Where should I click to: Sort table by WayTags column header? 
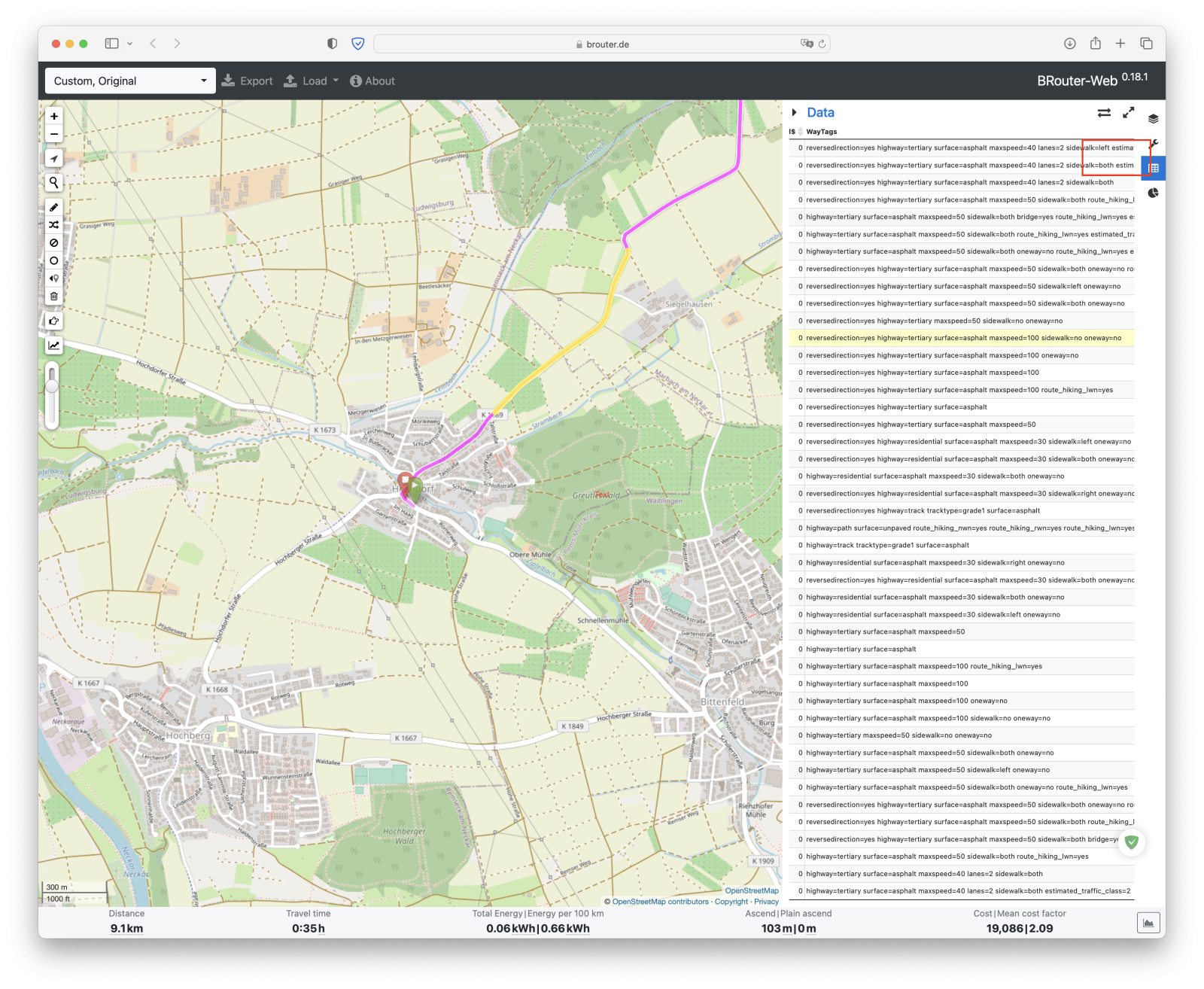tap(821, 132)
